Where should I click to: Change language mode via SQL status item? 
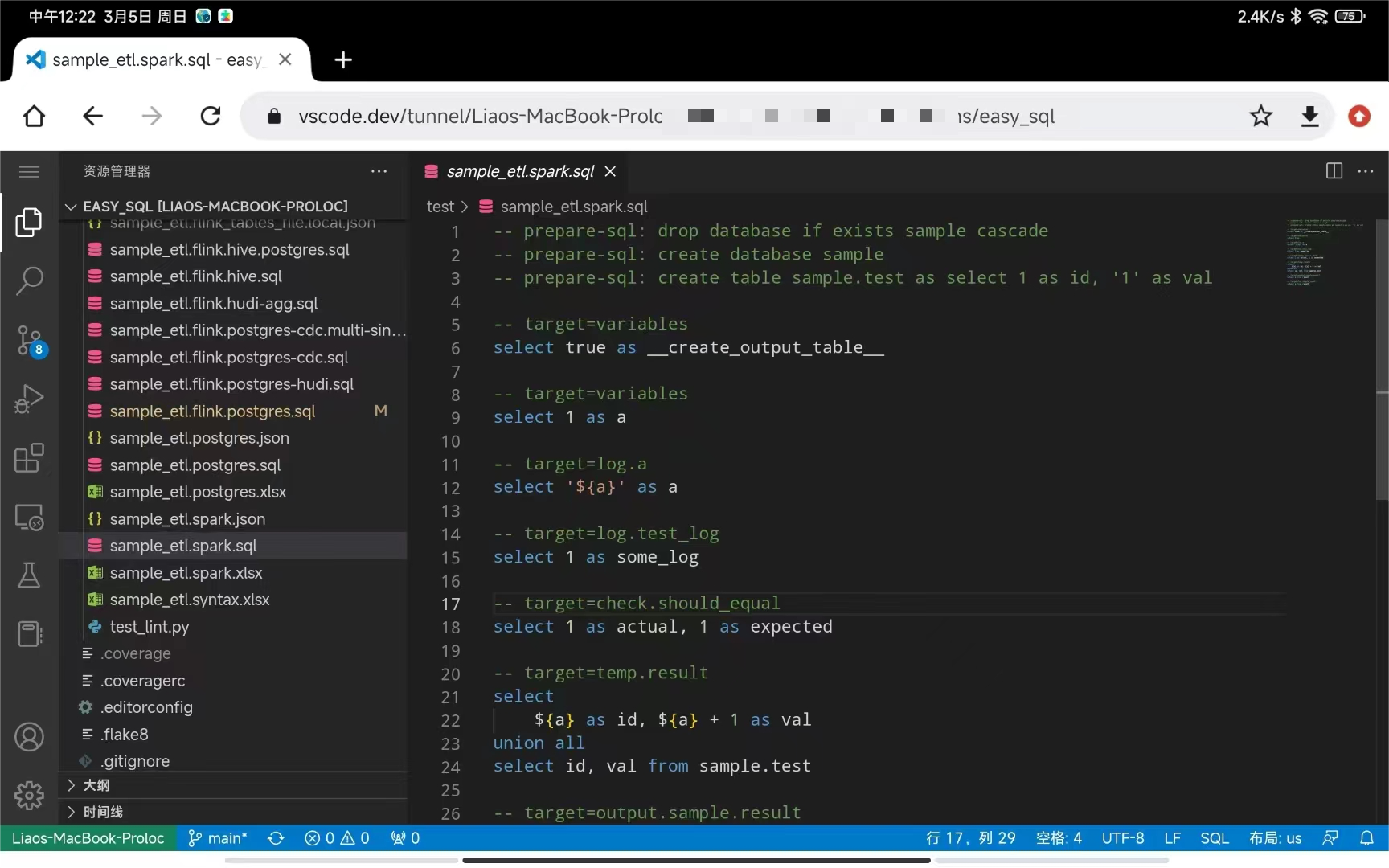(x=1214, y=838)
